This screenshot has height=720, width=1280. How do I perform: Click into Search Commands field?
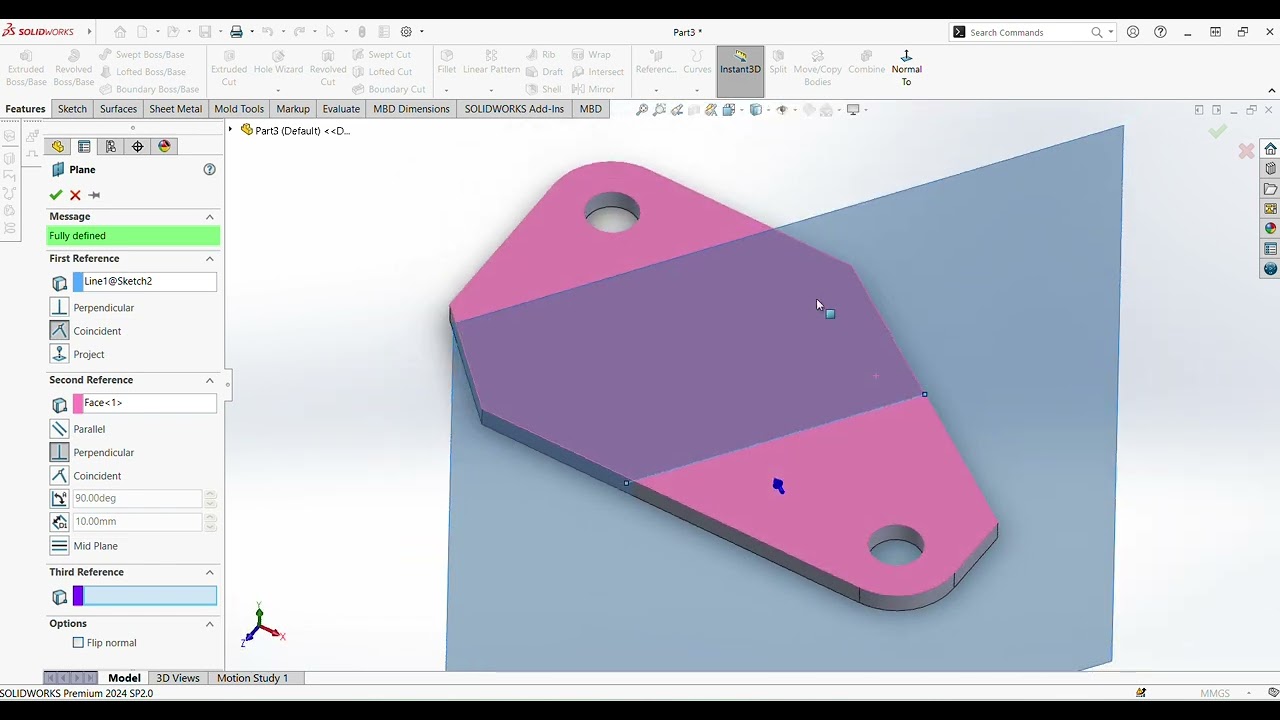[x=1028, y=32]
